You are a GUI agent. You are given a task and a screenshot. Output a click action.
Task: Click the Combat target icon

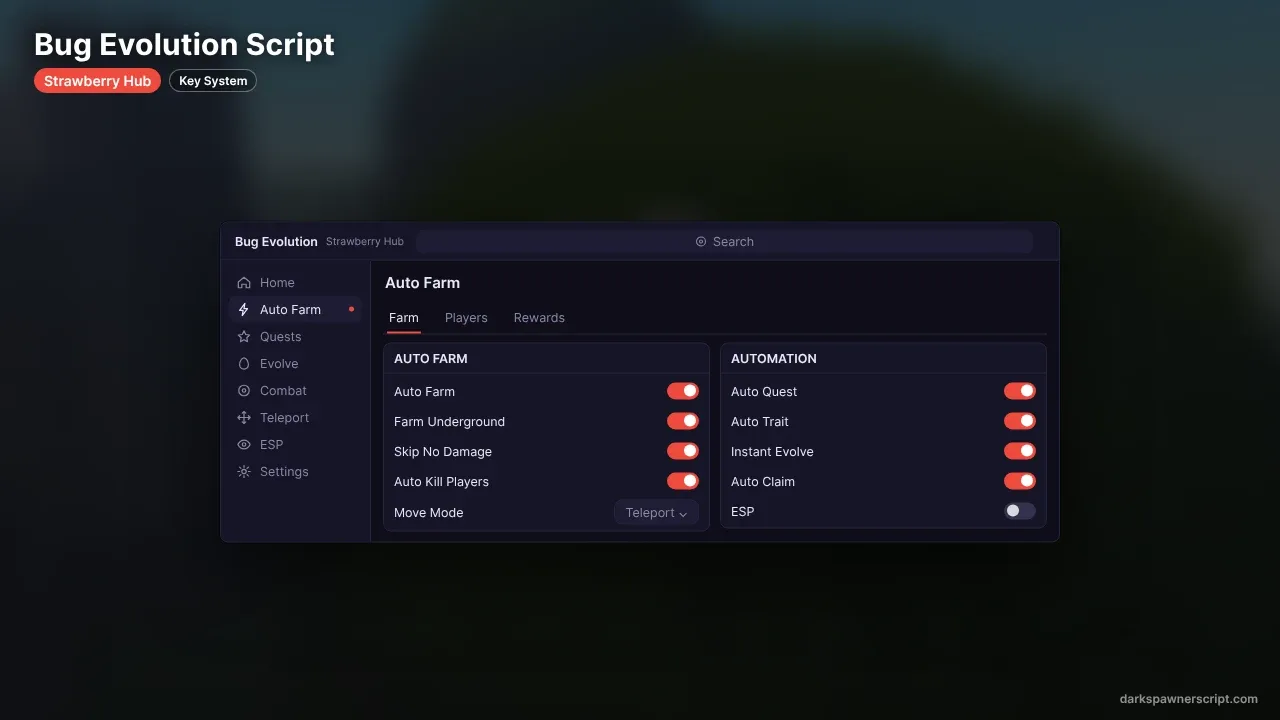pyautogui.click(x=244, y=391)
